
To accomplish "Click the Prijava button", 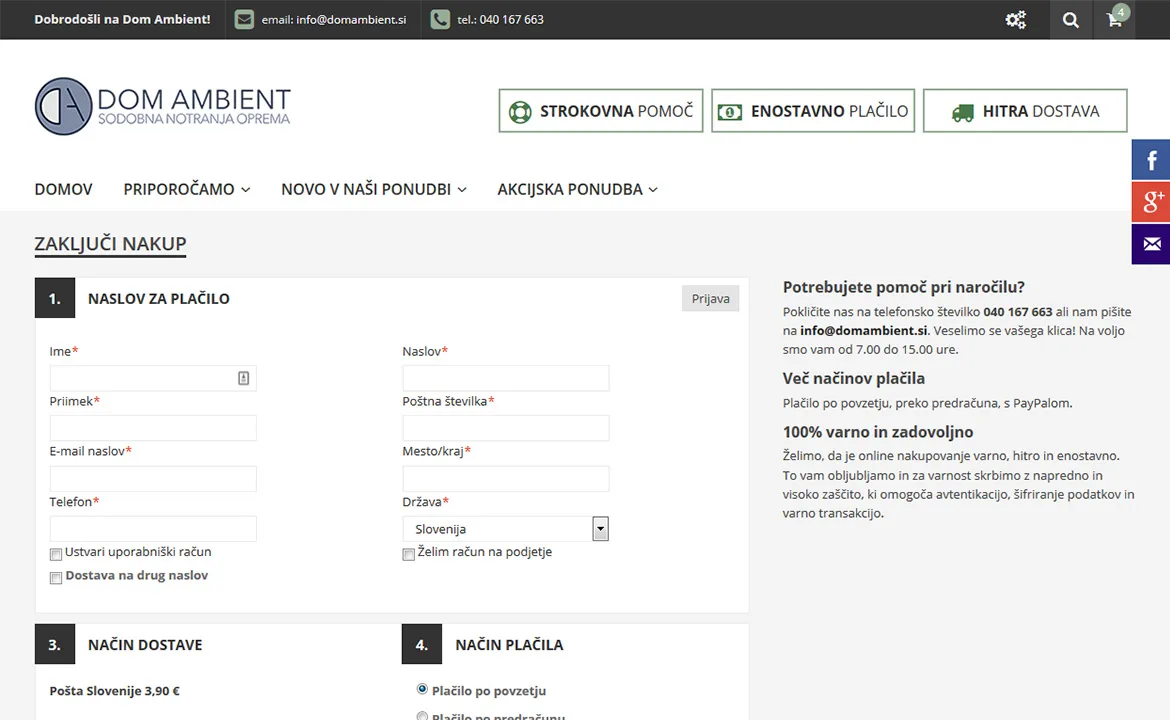I will (x=710, y=298).
